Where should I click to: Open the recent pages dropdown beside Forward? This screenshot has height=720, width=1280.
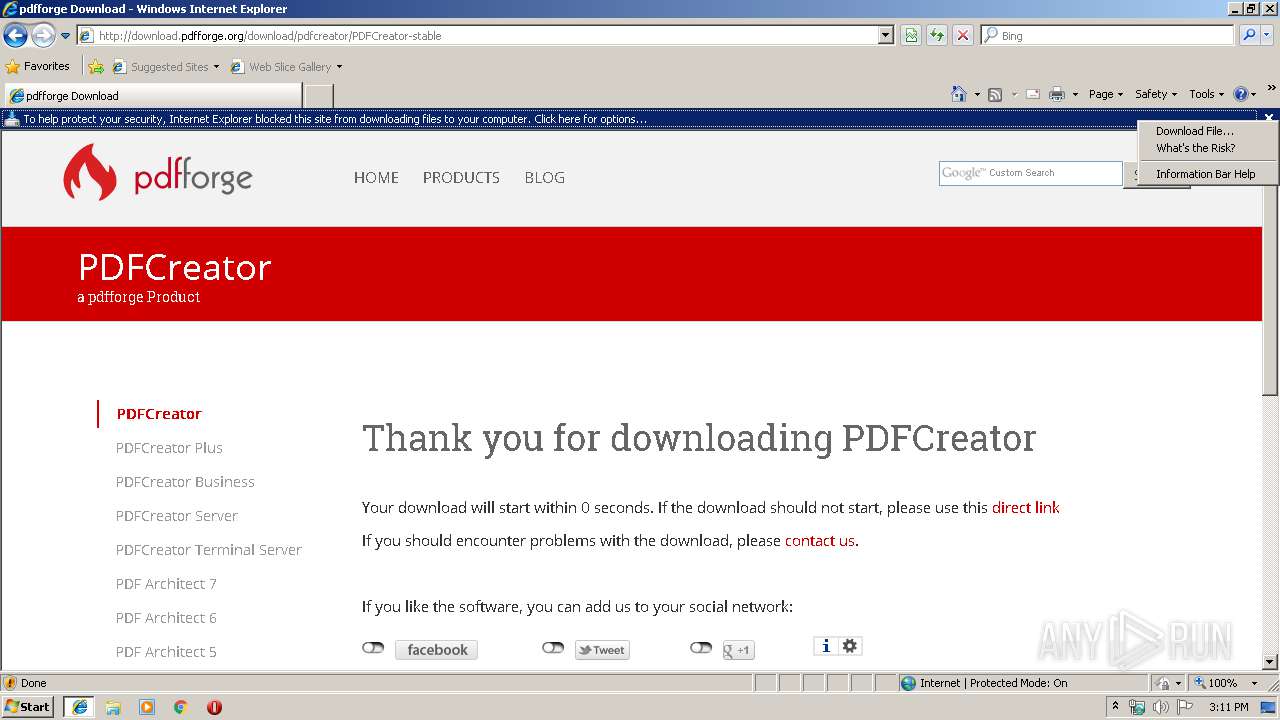66,36
